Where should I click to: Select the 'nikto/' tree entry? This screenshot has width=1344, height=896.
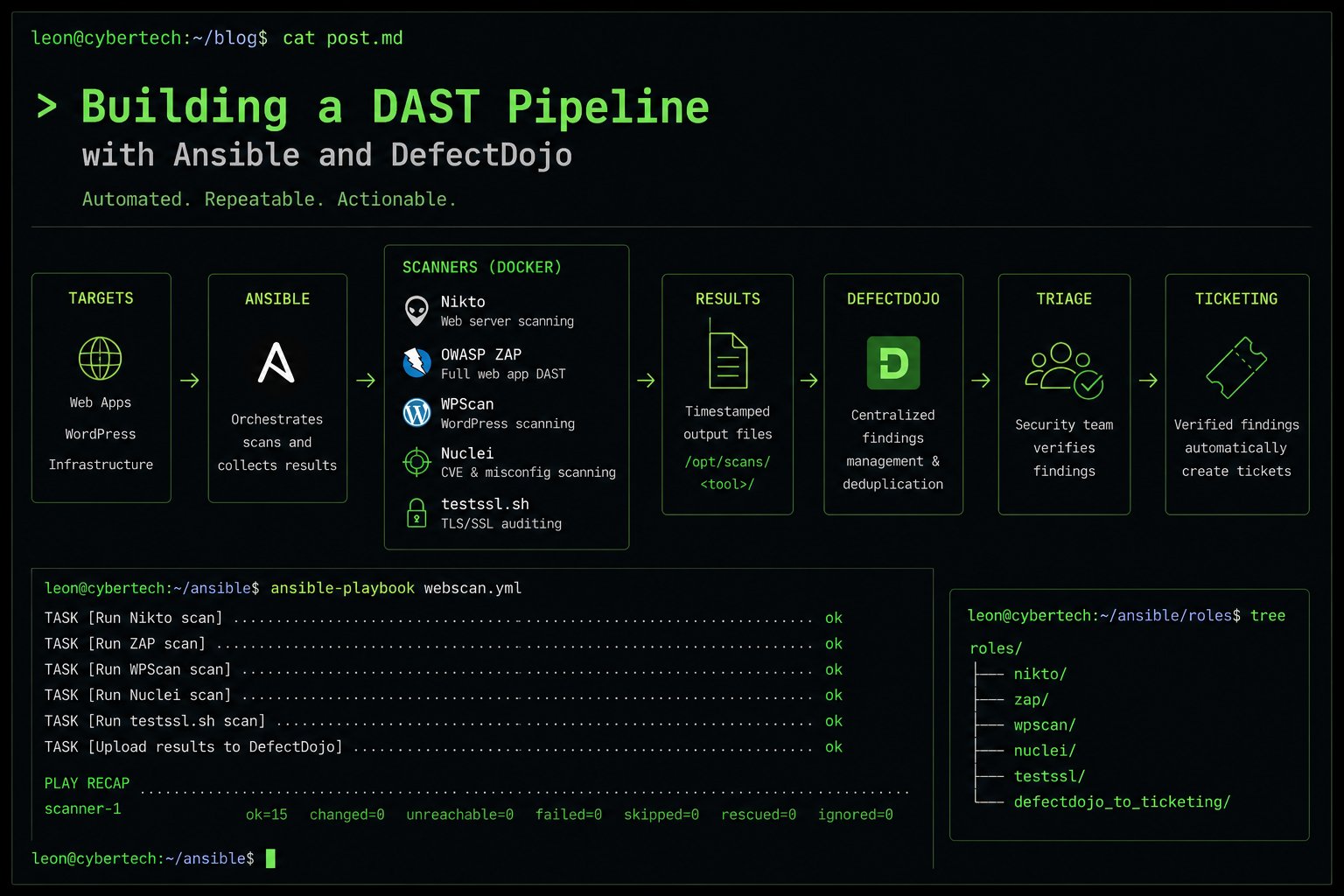pos(1040,674)
